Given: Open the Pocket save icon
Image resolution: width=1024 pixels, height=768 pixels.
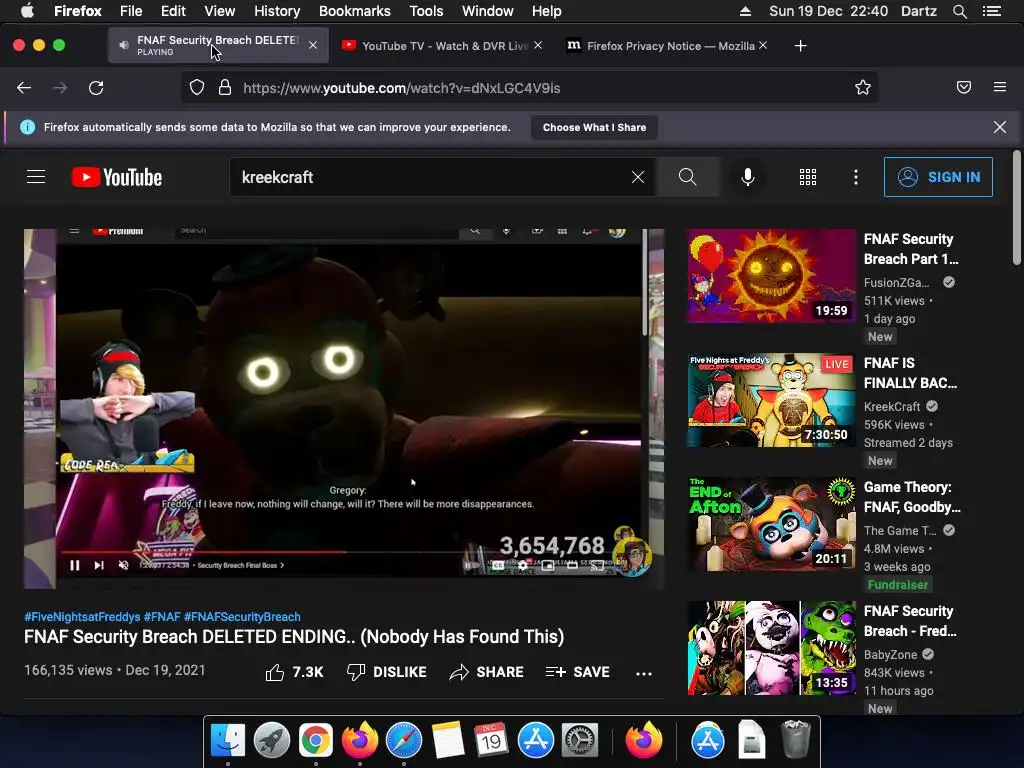Looking at the screenshot, I should pyautogui.click(x=963, y=88).
